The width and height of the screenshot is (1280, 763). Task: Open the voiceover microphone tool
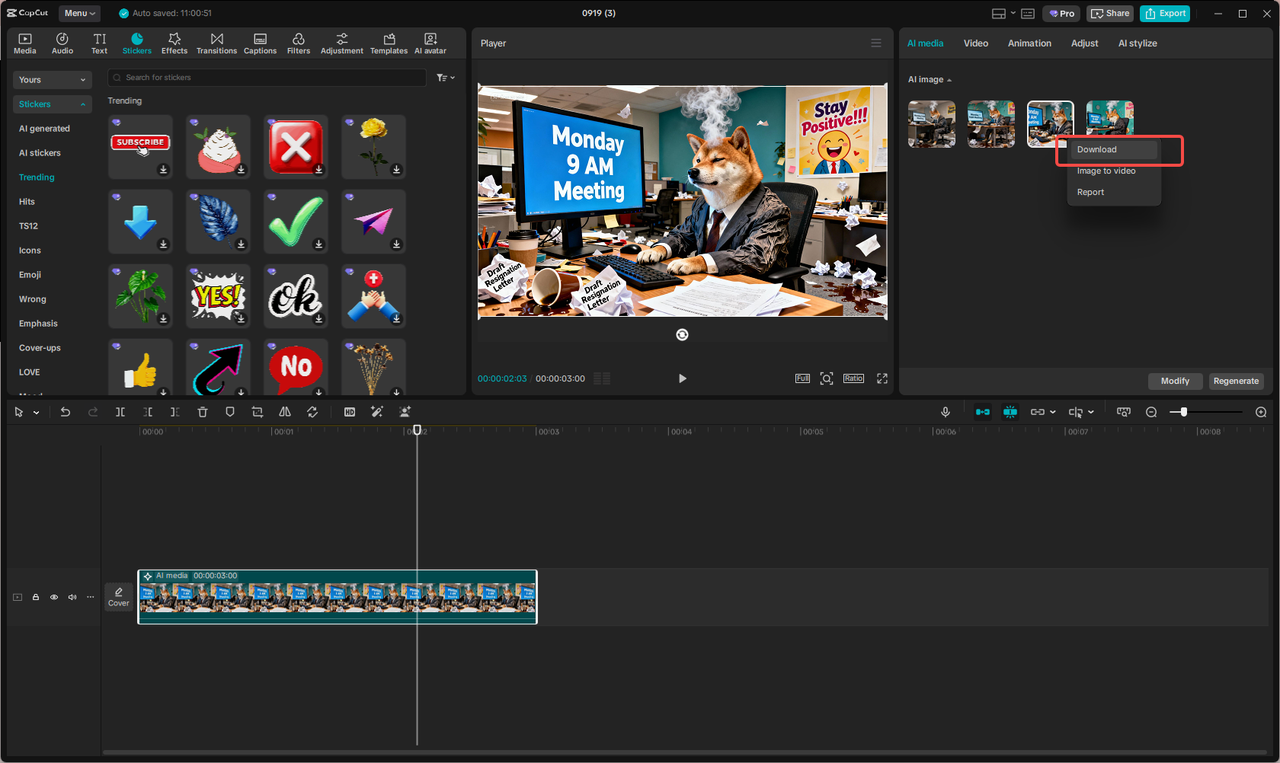(945, 411)
